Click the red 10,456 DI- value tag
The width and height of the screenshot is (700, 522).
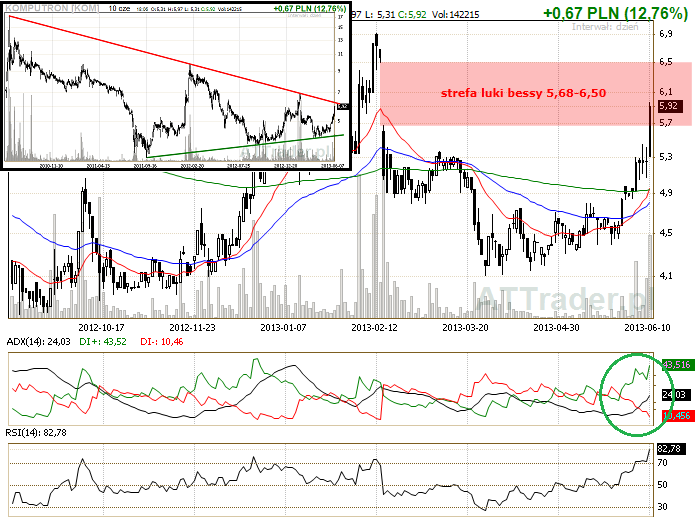point(677,416)
